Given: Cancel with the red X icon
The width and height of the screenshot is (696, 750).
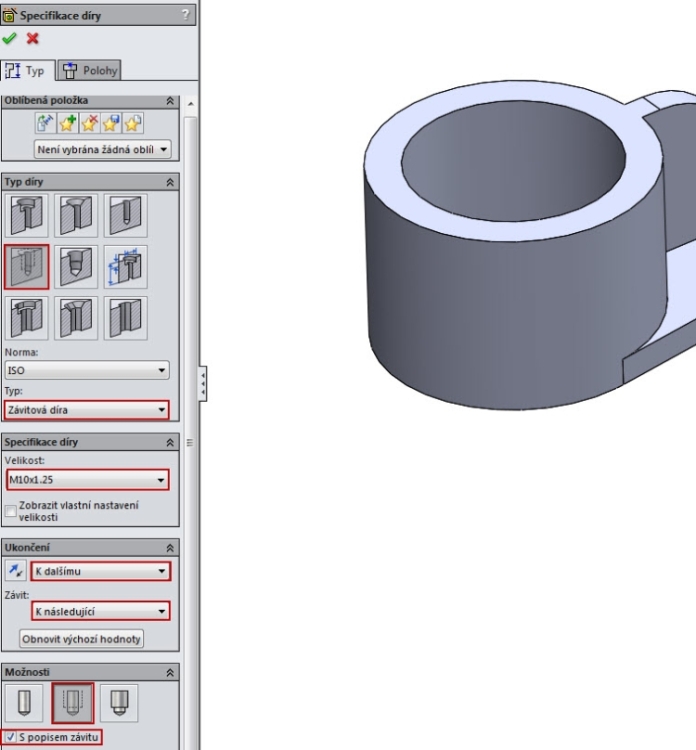Looking at the screenshot, I should point(33,38).
